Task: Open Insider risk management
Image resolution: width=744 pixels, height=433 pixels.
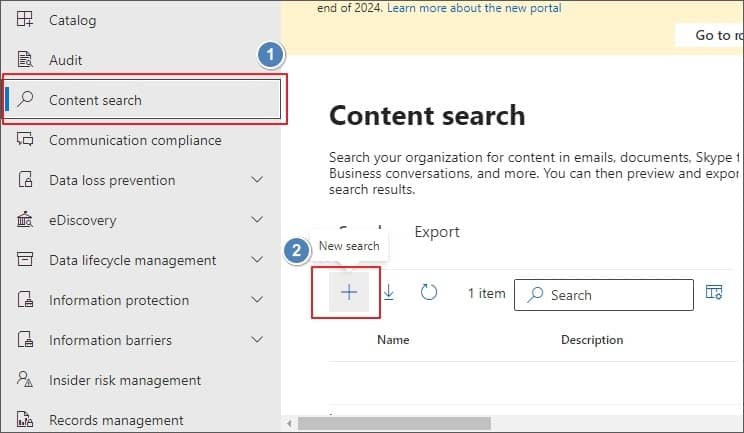Action: (x=125, y=380)
